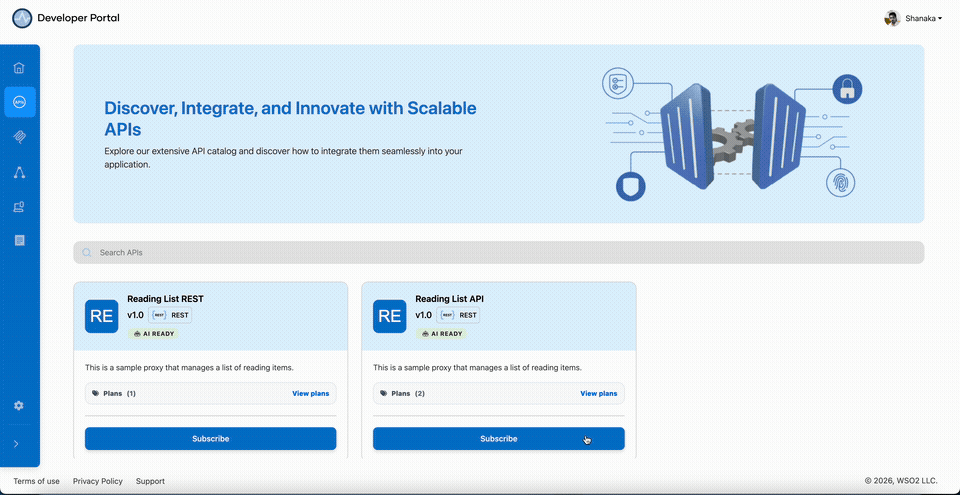Subscribe to Reading List API
960x495 pixels.
pos(499,439)
